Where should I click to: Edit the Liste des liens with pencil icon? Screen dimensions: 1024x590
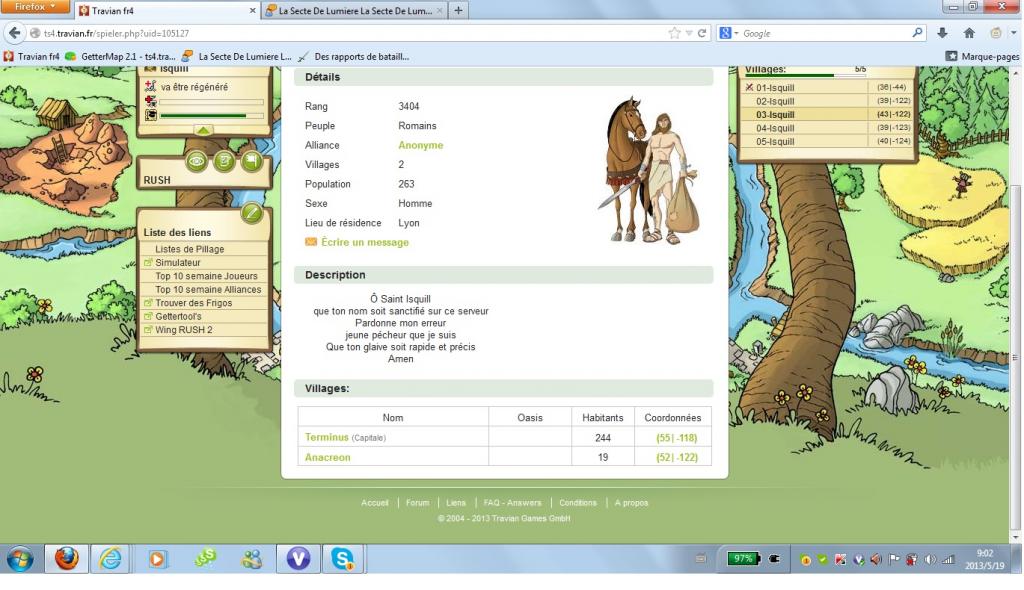pos(251,213)
